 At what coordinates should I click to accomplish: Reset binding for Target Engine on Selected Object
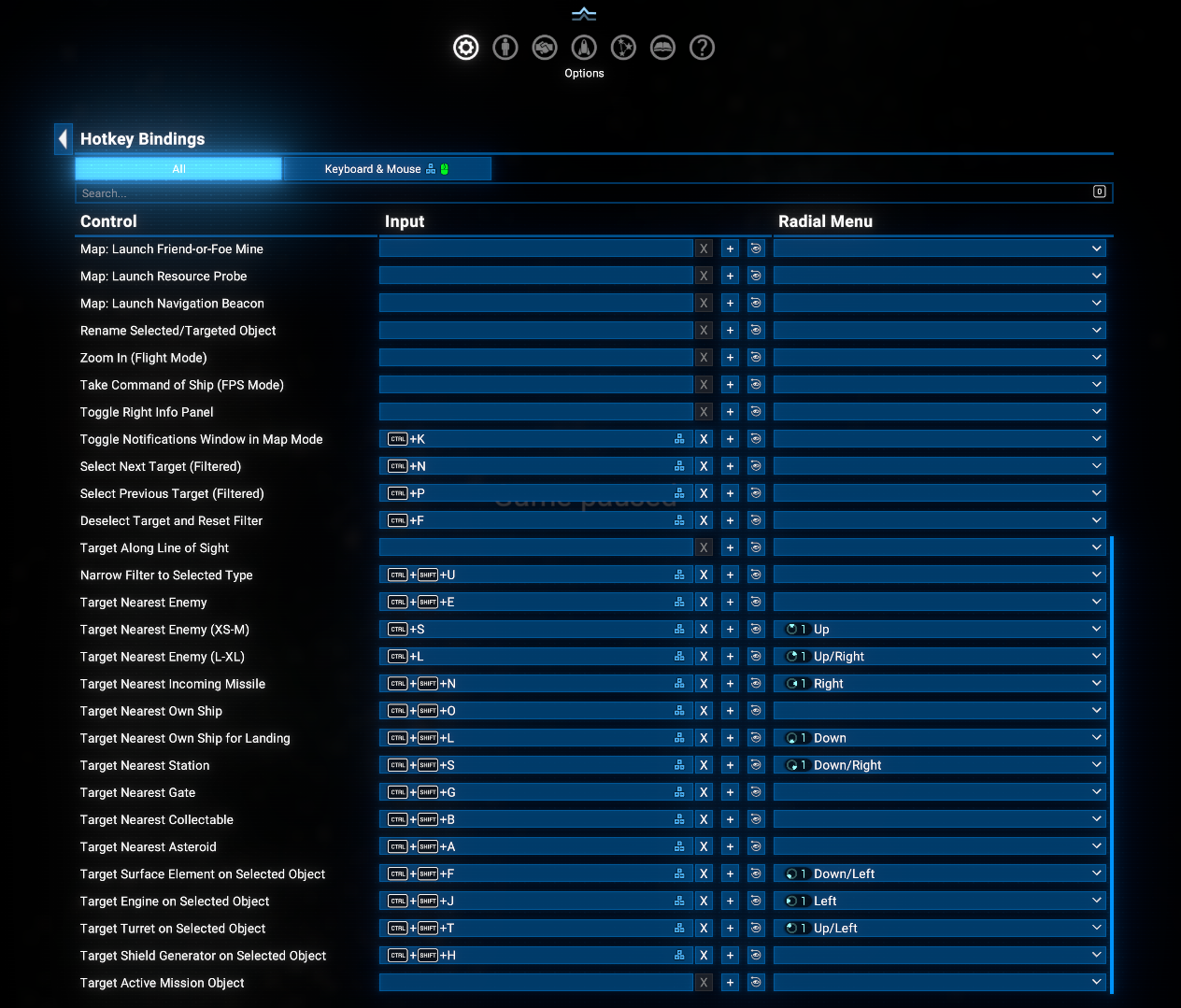(756, 902)
